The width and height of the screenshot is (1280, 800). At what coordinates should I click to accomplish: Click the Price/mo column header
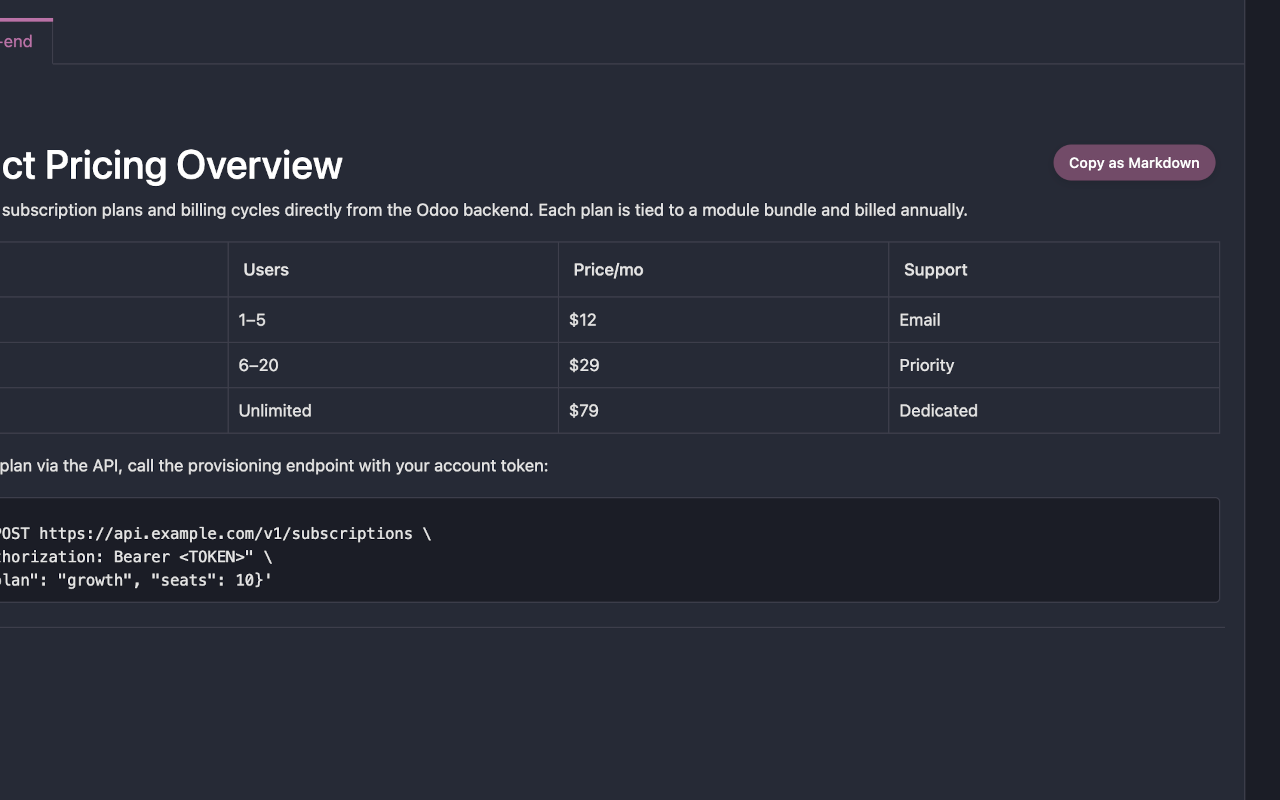tap(723, 270)
